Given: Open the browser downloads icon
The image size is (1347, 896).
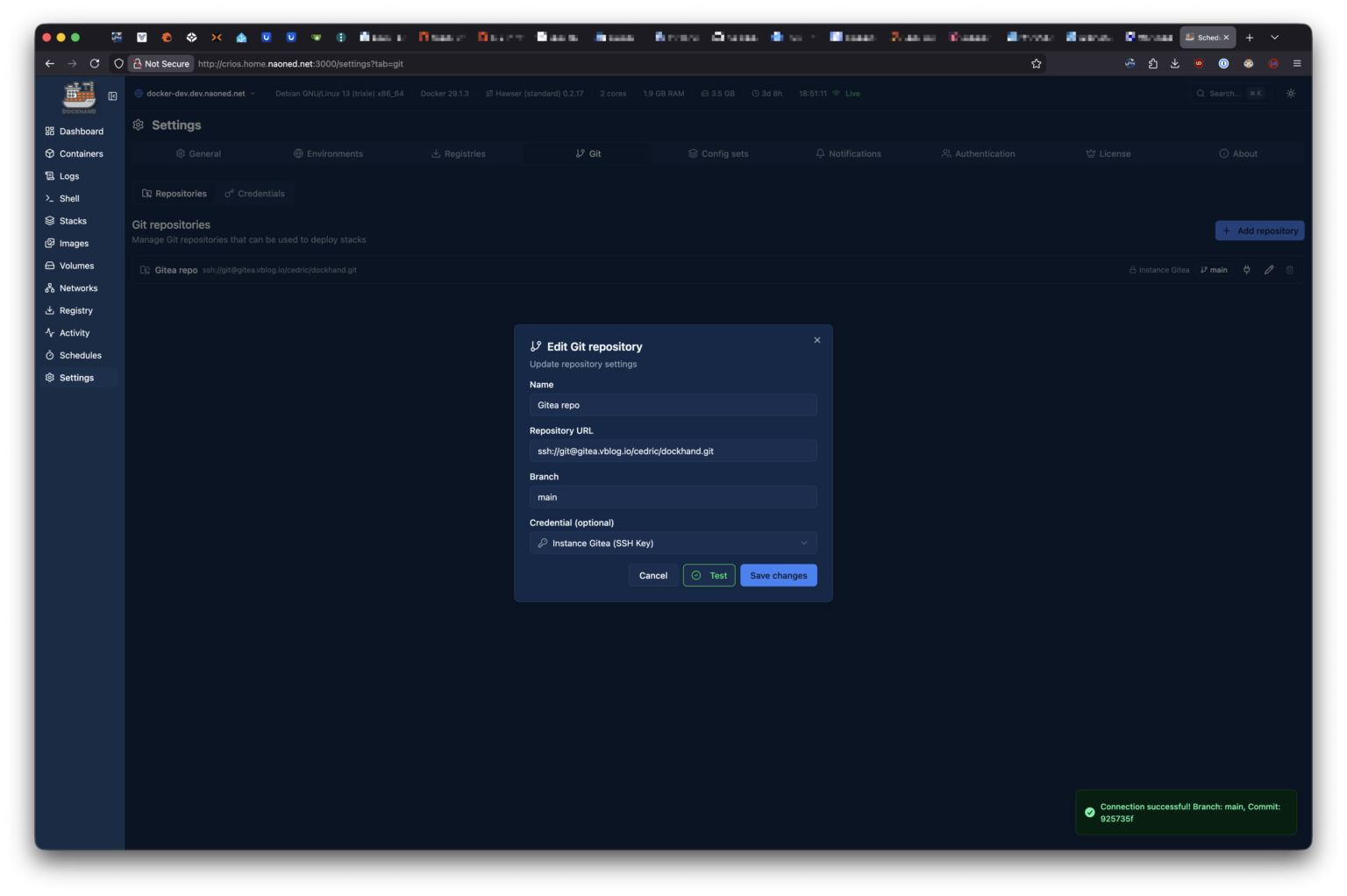Looking at the screenshot, I should 1174,64.
